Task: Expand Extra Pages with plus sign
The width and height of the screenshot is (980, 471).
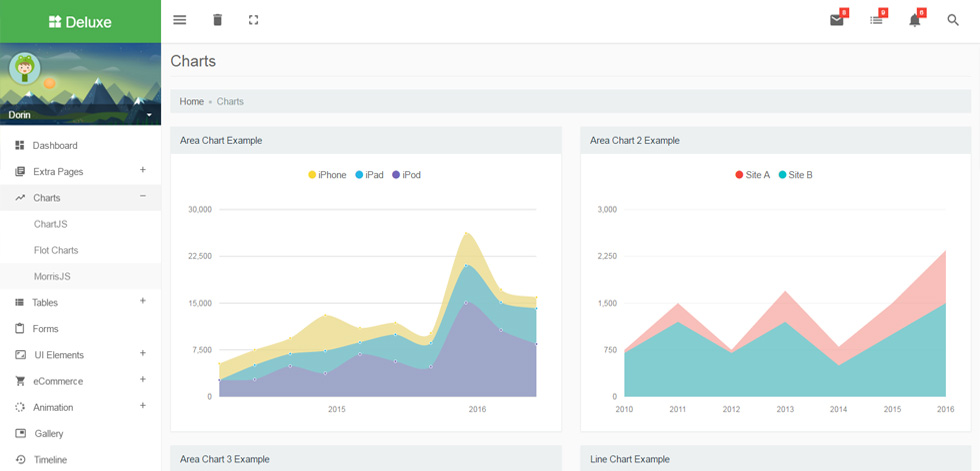Action: coord(143,170)
